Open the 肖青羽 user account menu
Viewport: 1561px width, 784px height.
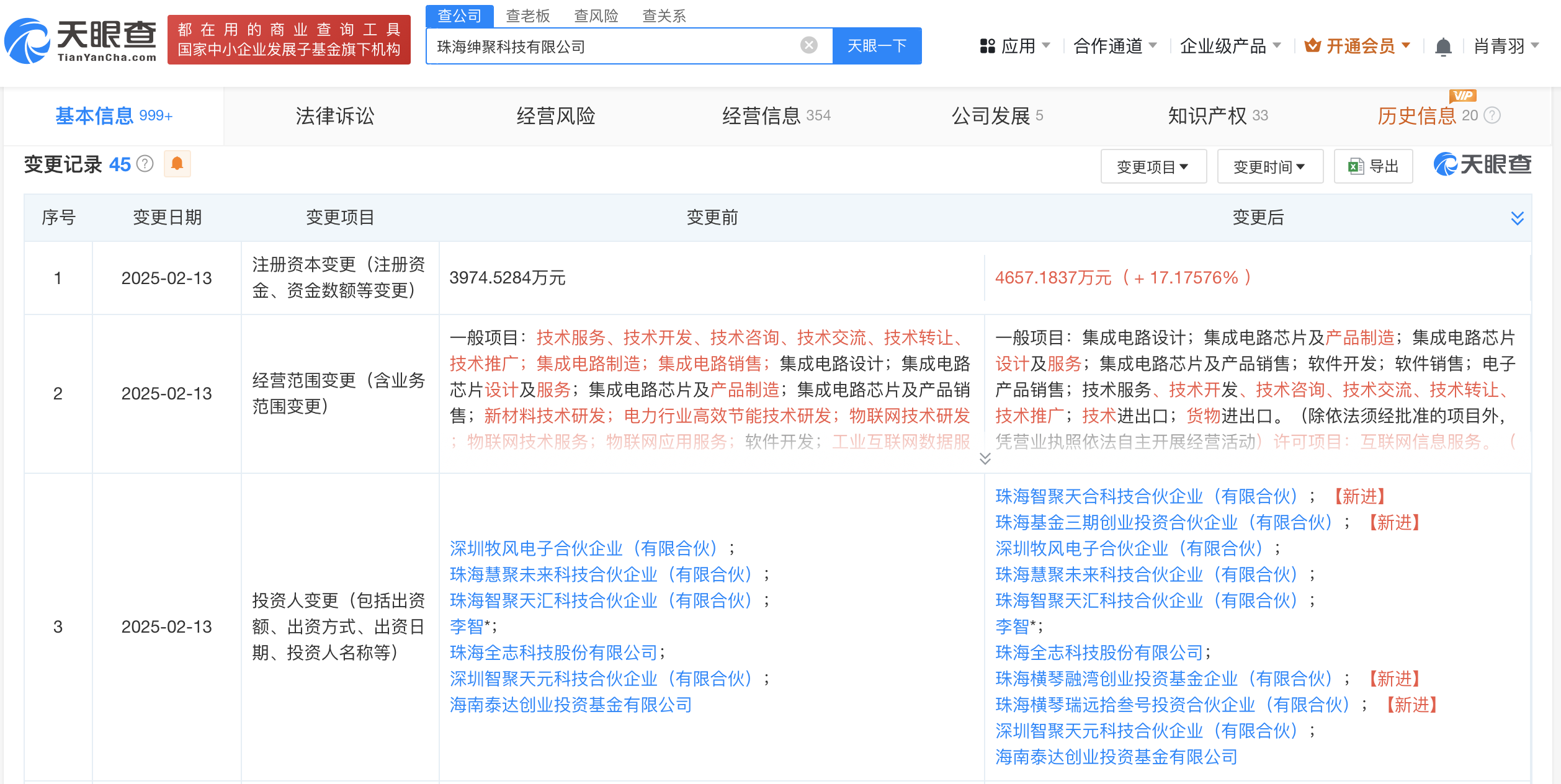(1506, 46)
